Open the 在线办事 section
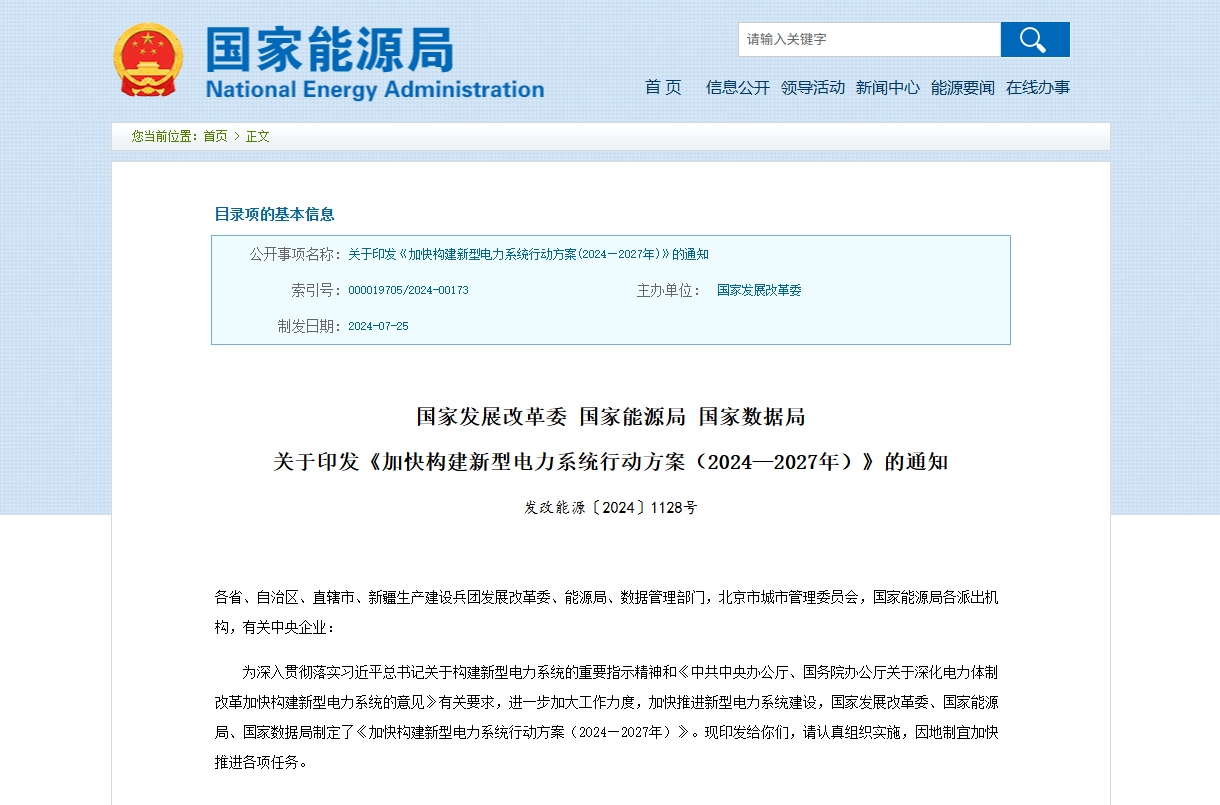Image resolution: width=1220 pixels, height=805 pixels. point(1037,88)
